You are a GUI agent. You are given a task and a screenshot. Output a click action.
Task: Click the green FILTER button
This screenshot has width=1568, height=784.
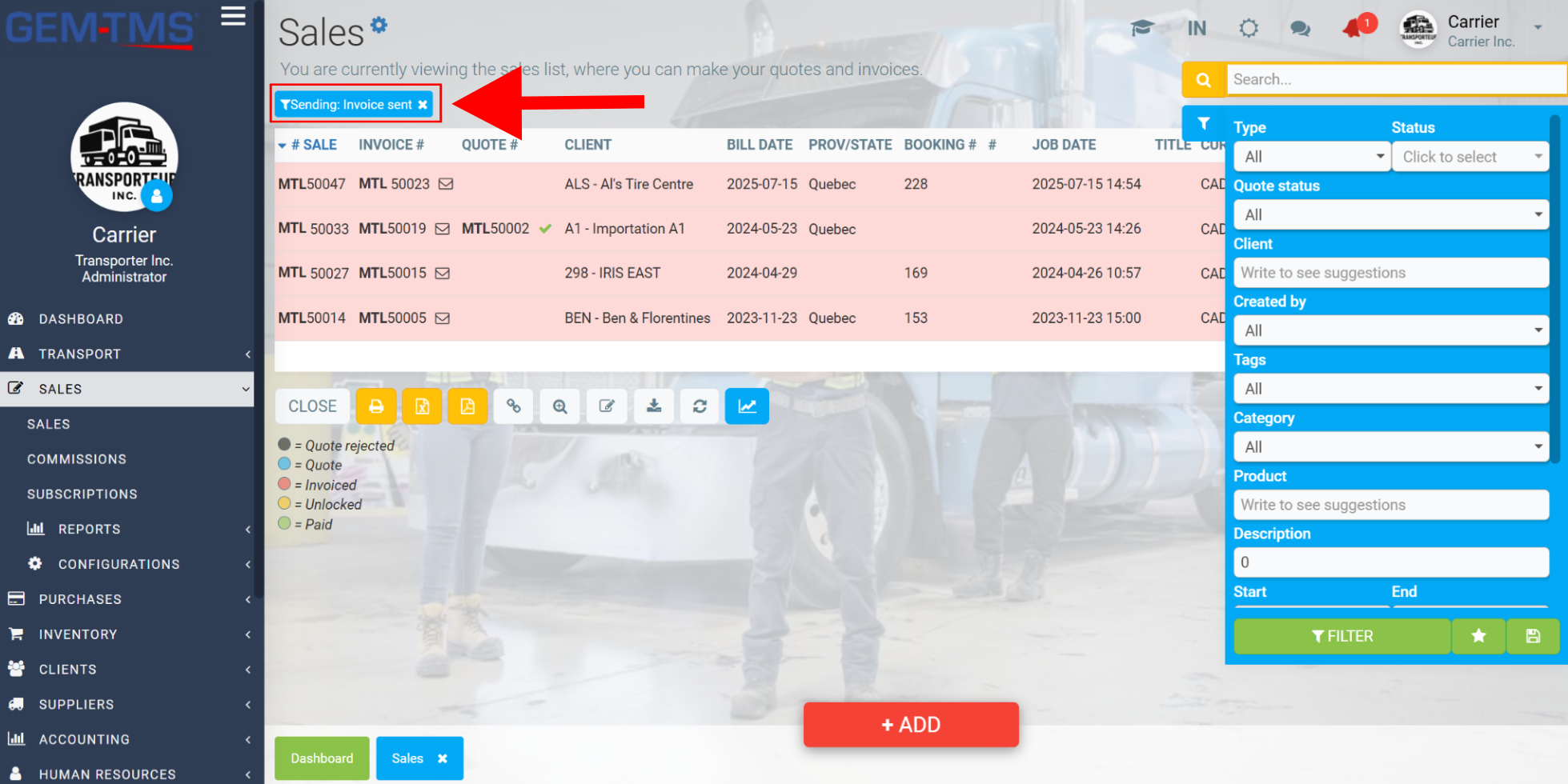1342,636
